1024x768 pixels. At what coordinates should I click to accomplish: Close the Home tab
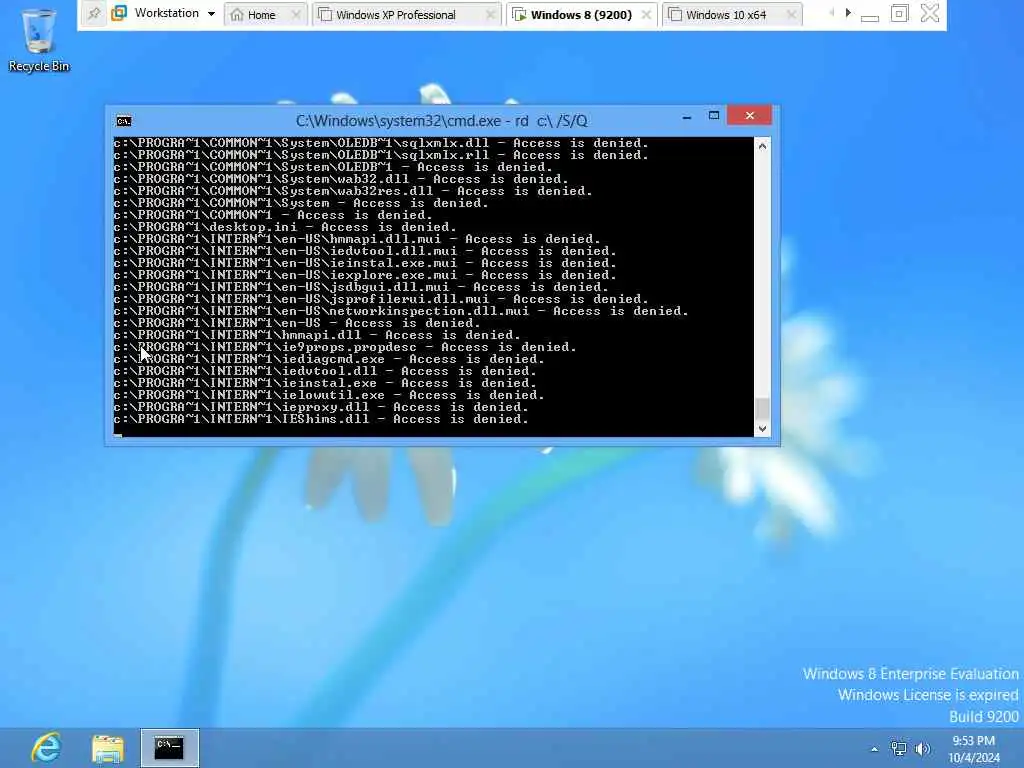click(x=296, y=14)
